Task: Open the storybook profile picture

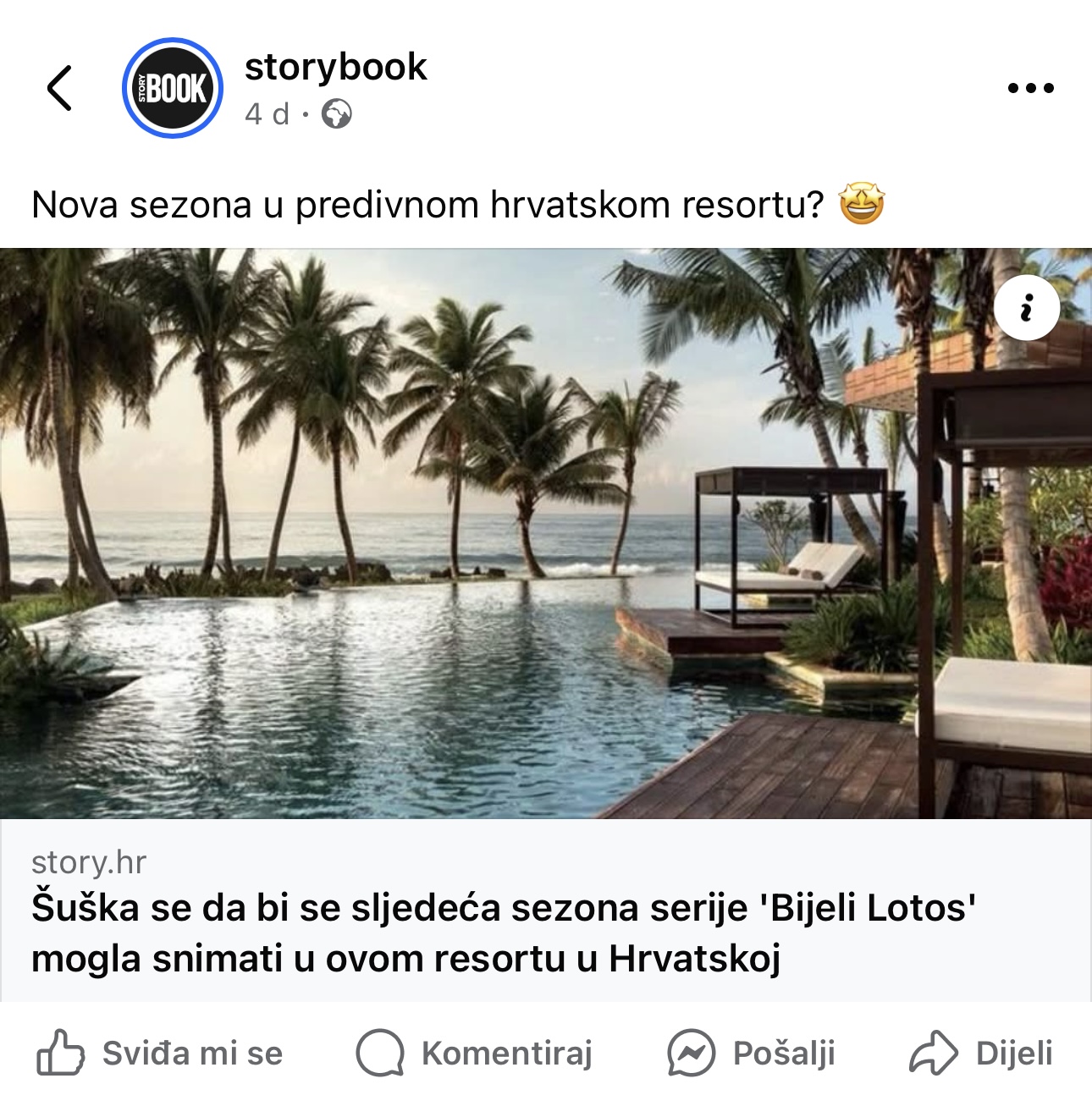Action: (173, 88)
